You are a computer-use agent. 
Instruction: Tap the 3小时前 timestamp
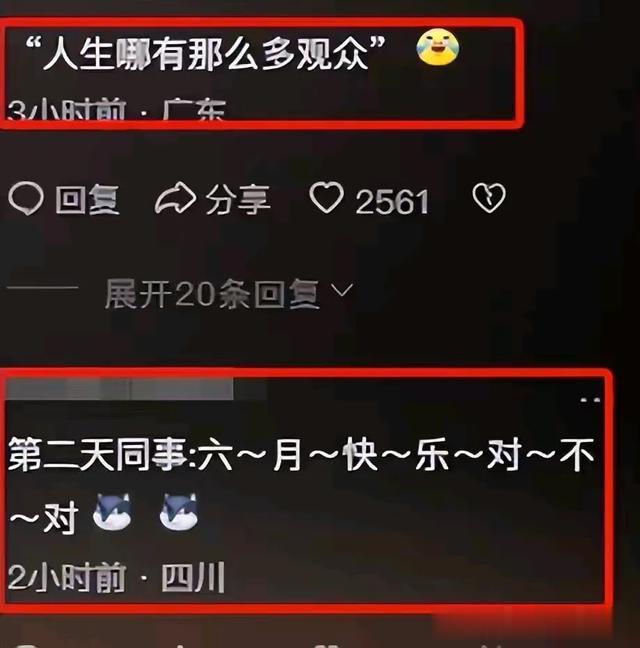pyautogui.click(x=66, y=110)
